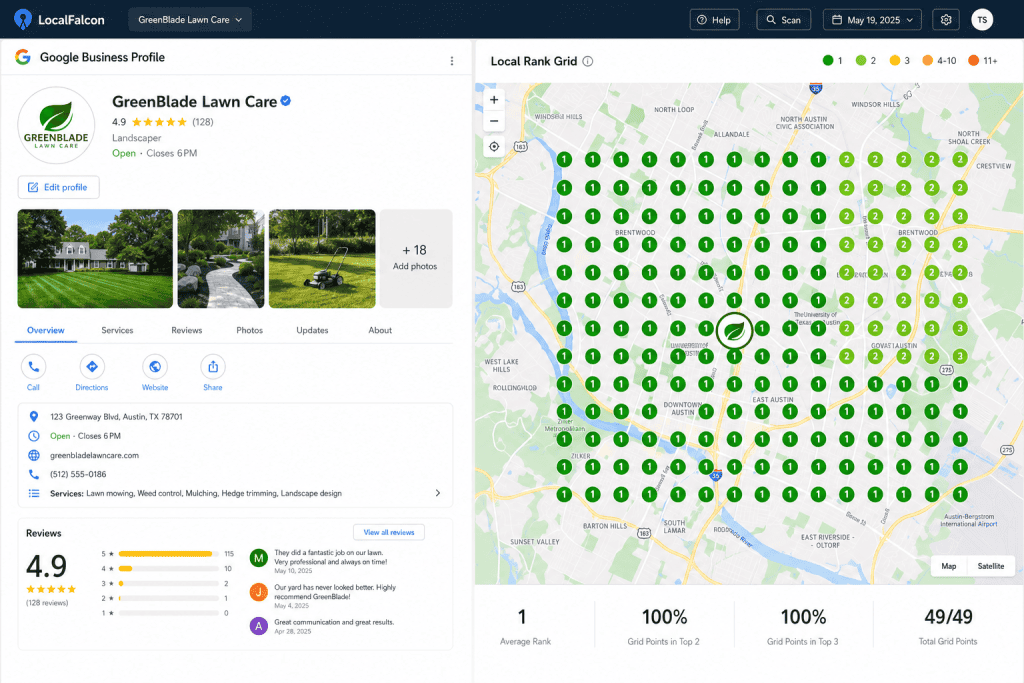This screenshot has width=1024, height=683.
Task: Click the rank 2 legend swatch
Action: tap(861, 61)
